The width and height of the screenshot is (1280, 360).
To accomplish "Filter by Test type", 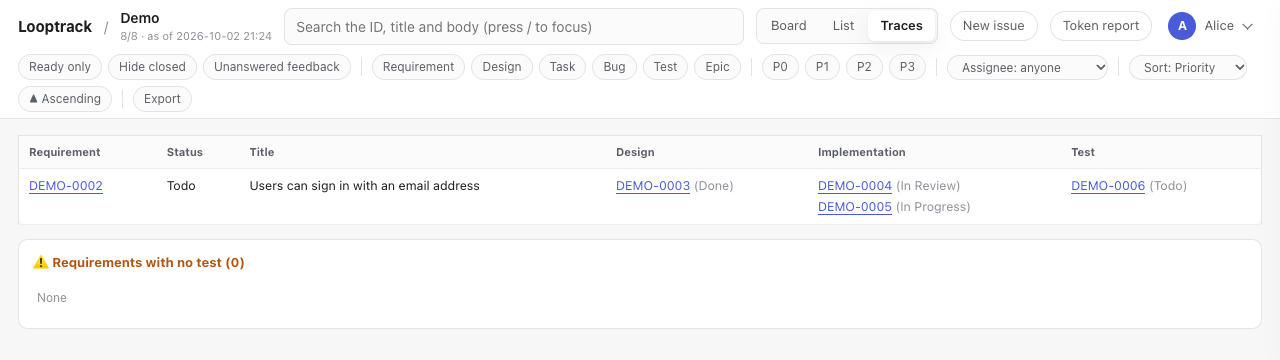I will [665, 67].
